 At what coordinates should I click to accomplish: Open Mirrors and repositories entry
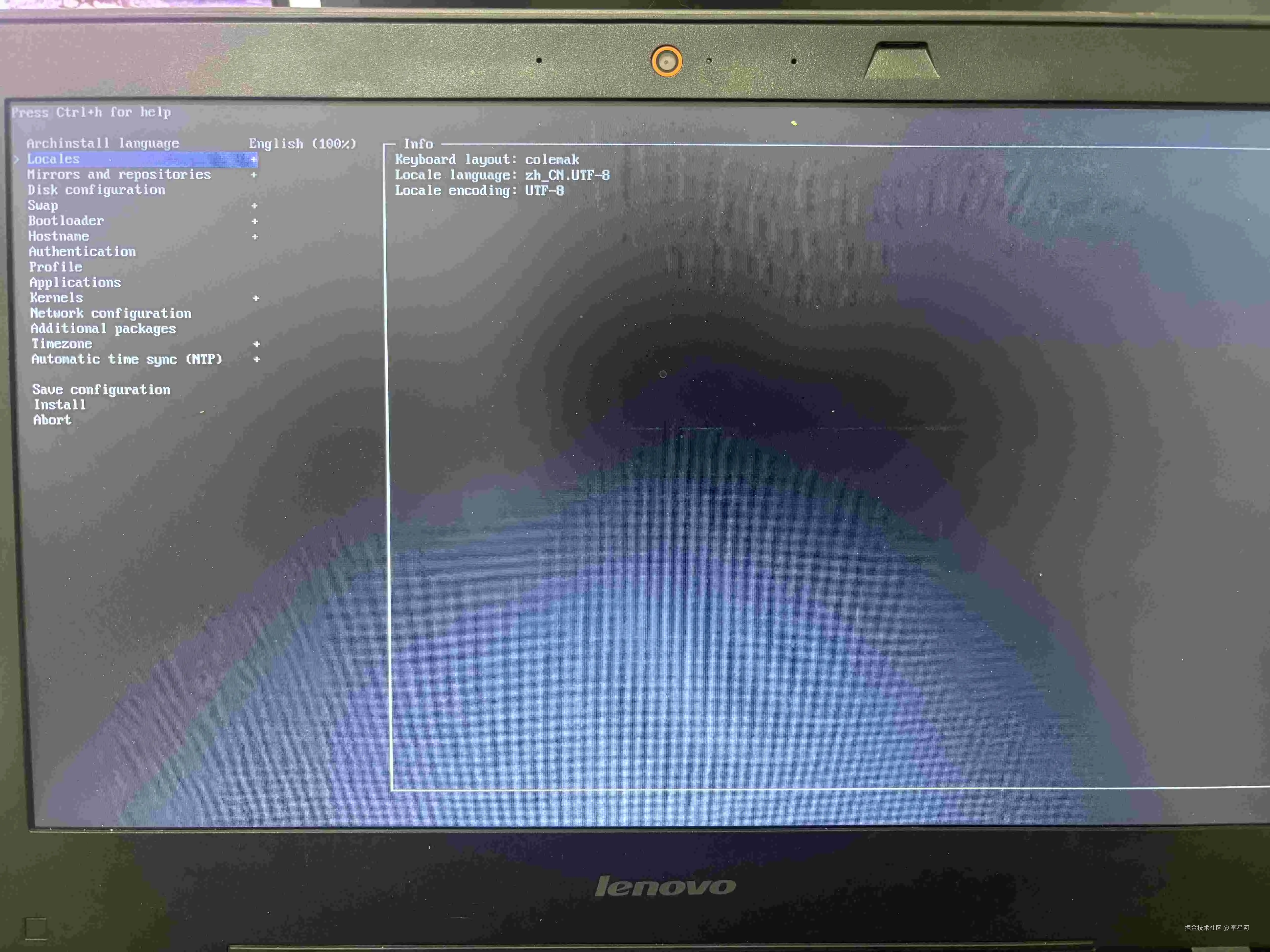(119, 174)
